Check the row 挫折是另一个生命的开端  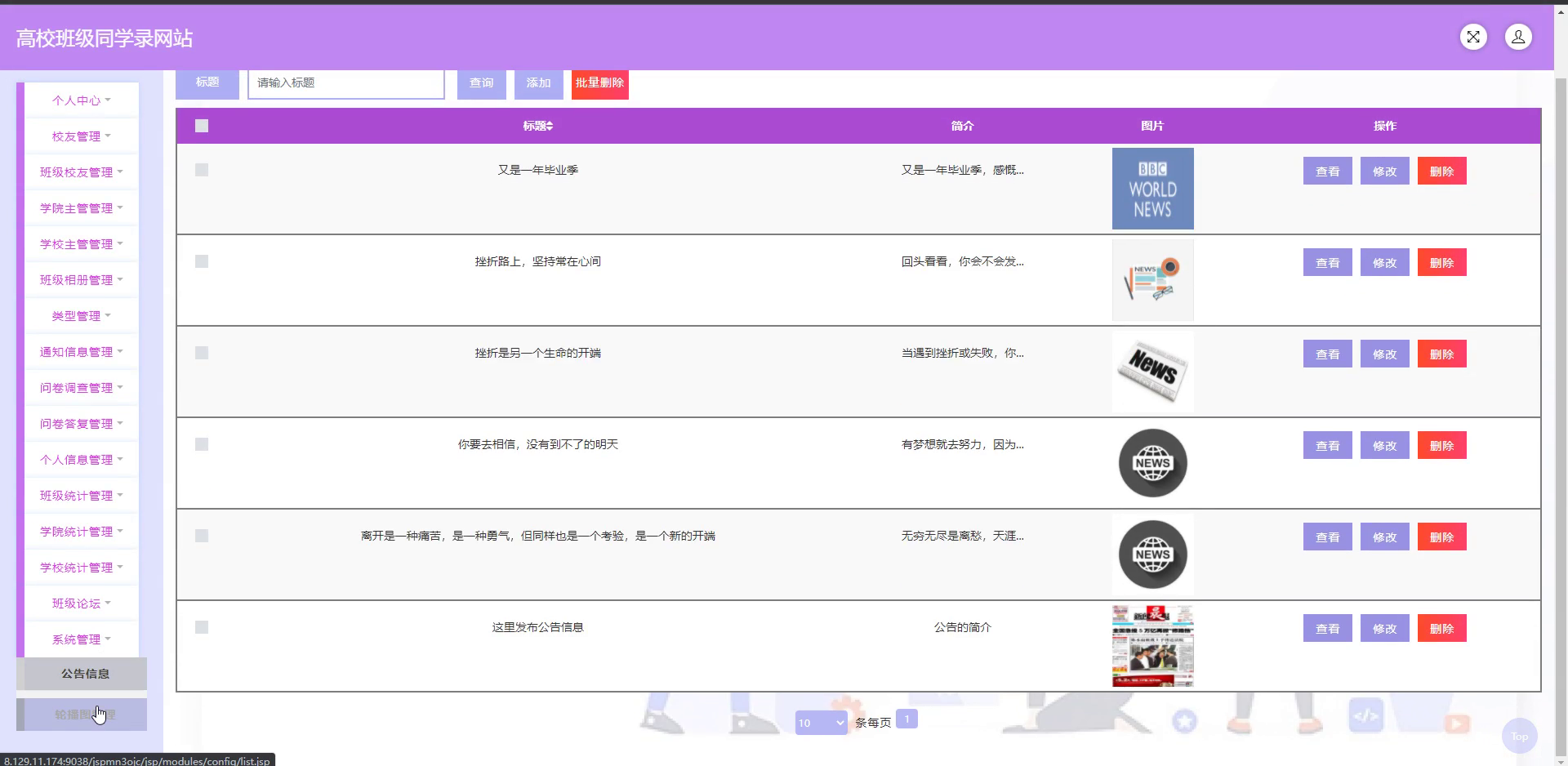(x=202, y=353)
